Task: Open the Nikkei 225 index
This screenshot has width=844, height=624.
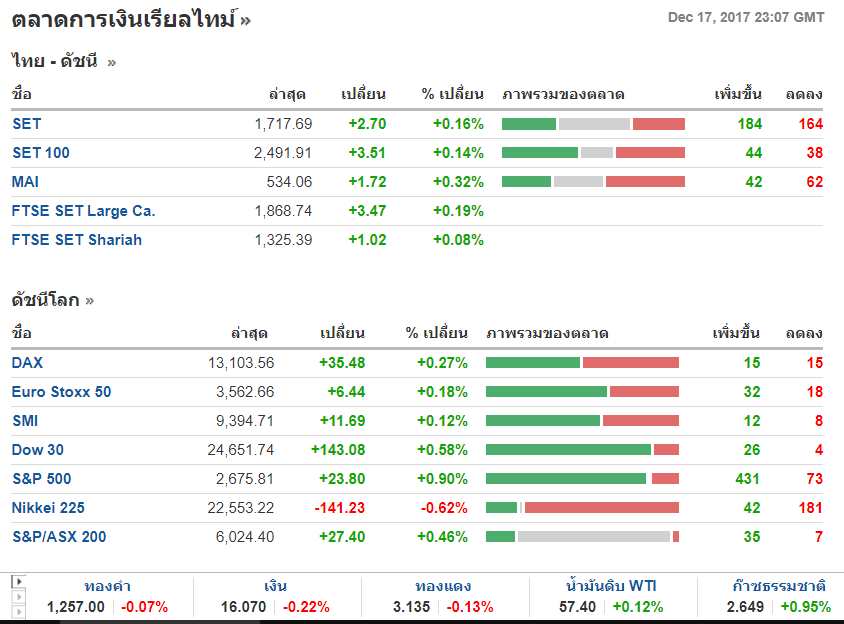Action: (x=48, y=508)
